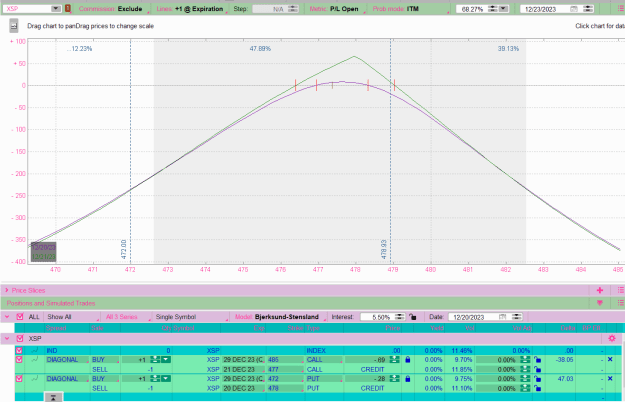Open the Show All filter dropdown
This screenshot has width=625, height=402.
[x=72, y=317]
